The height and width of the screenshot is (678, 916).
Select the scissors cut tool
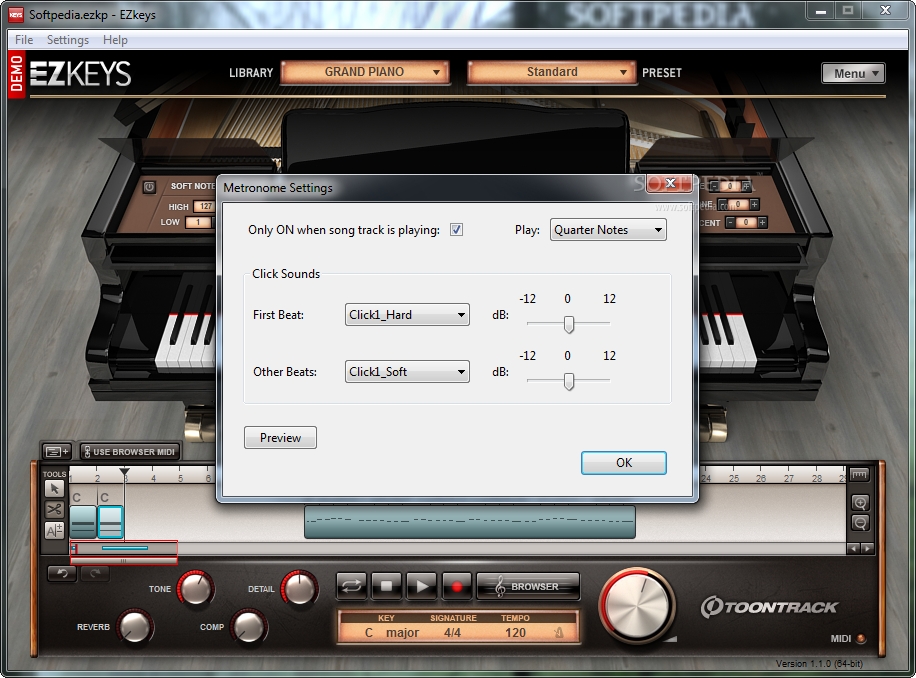[x=54, y=509]
